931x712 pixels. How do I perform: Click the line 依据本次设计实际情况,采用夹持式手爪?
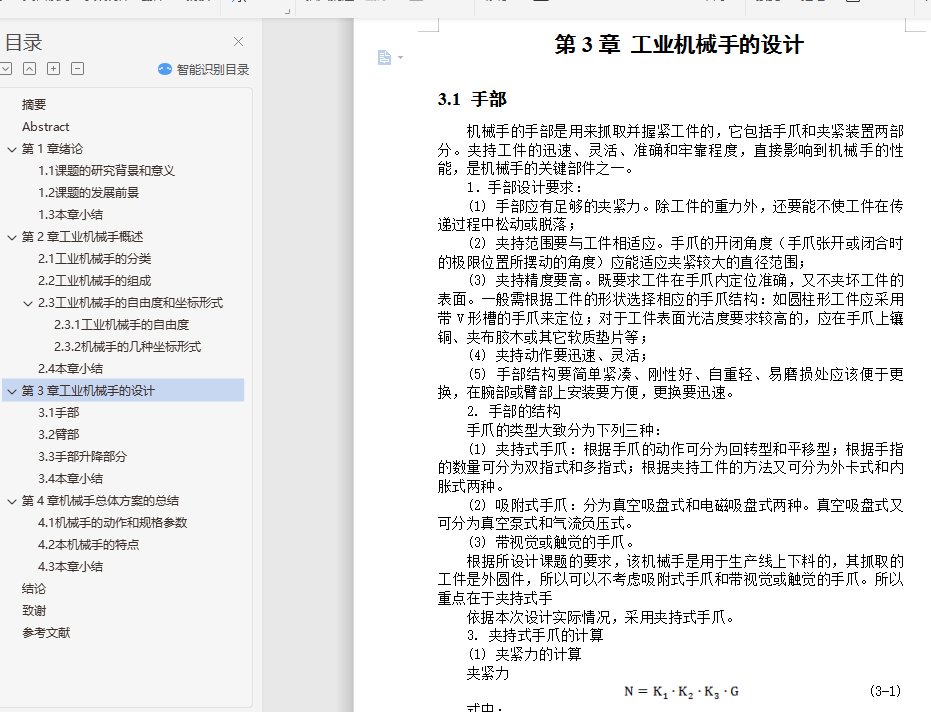(x=602, y=617)
